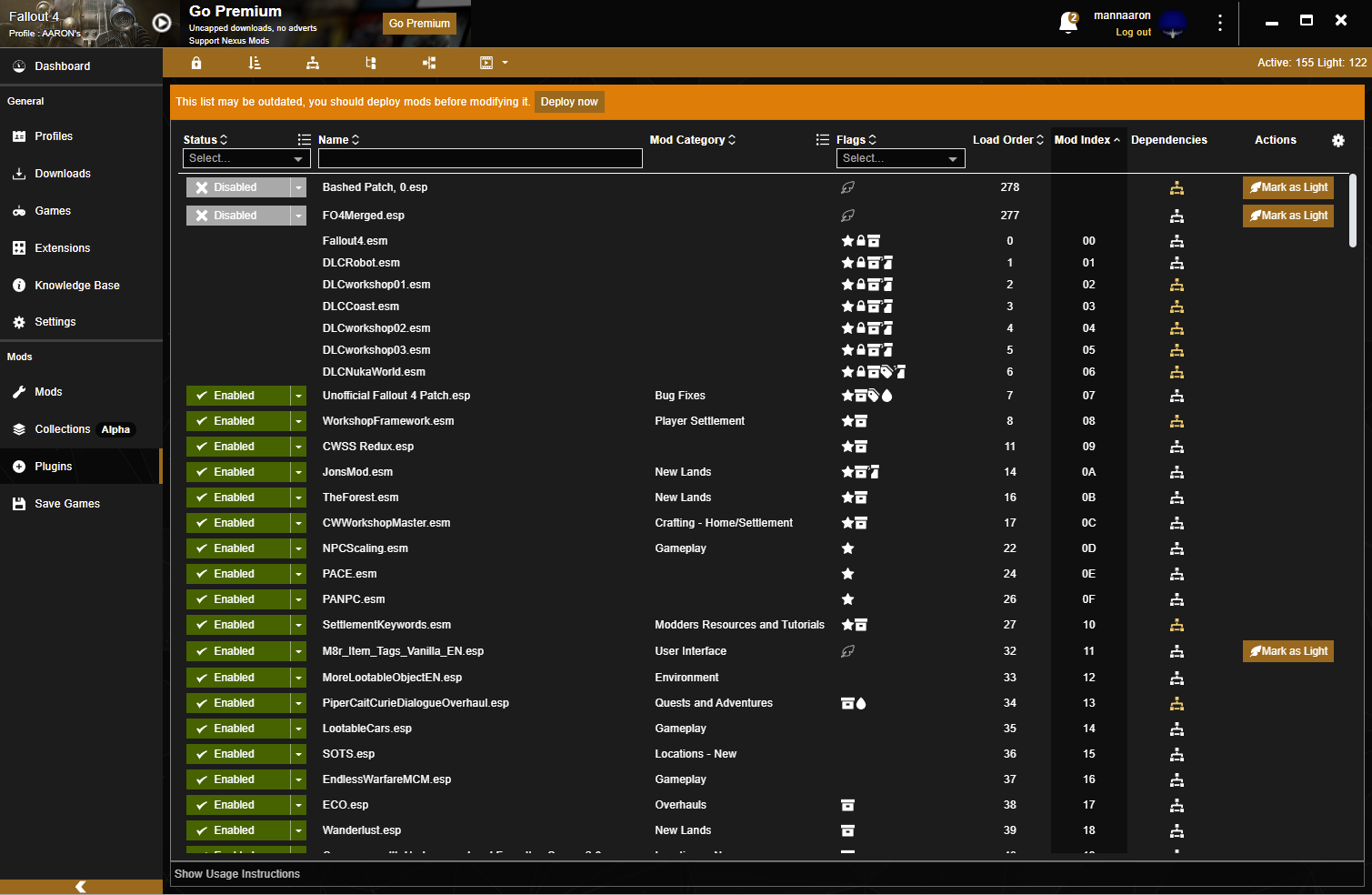Screen dimensions: 1372x895
Task: Open dependencies icon for Wanderlust.esp
Action: click(1177, 830)
